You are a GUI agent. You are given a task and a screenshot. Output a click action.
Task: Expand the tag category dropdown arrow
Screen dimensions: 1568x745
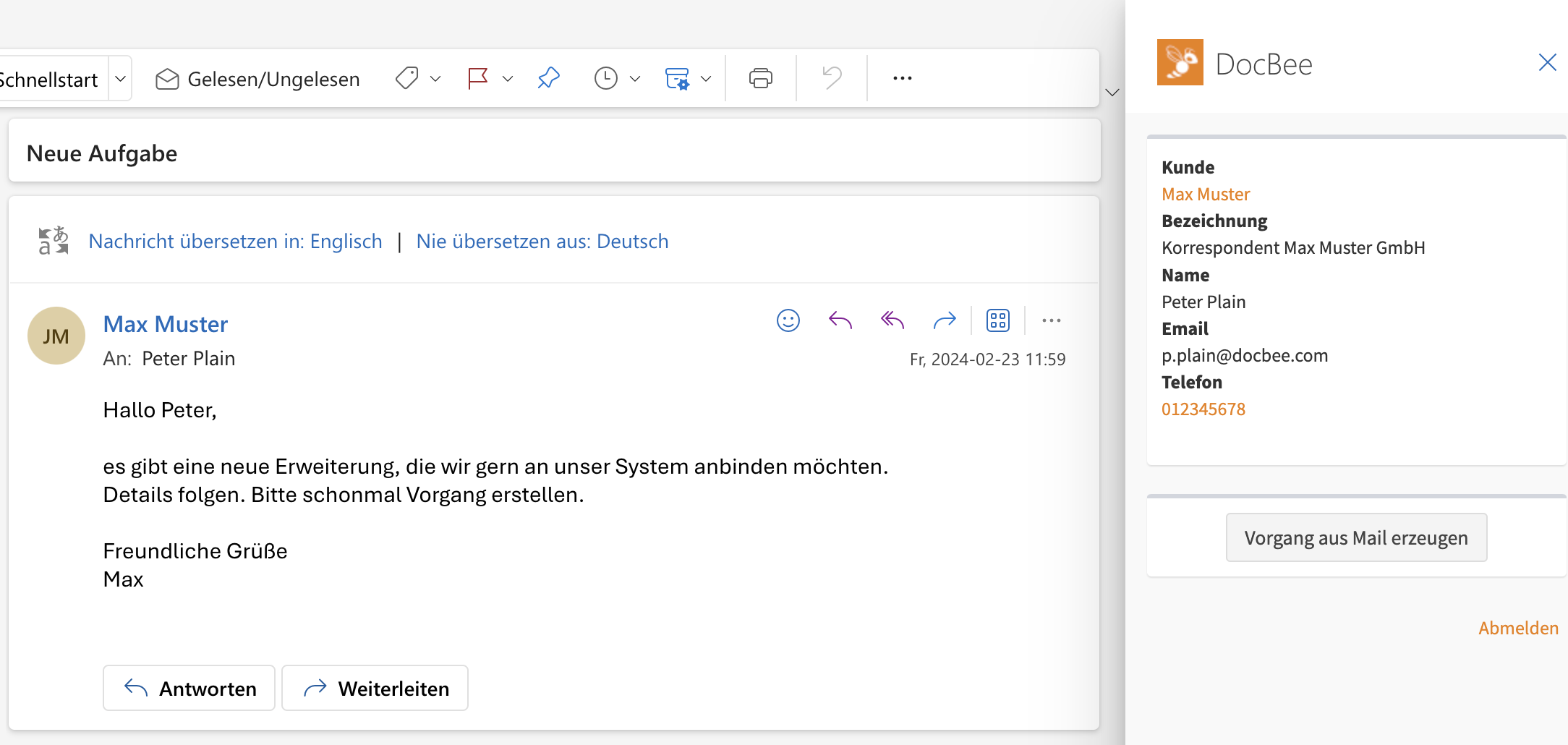point(435,79)
